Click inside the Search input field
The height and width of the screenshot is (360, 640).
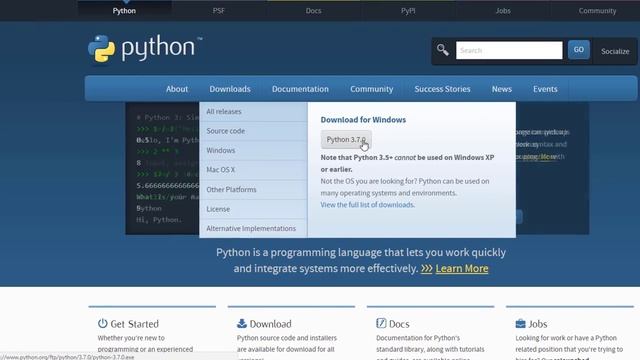point(509,50)
